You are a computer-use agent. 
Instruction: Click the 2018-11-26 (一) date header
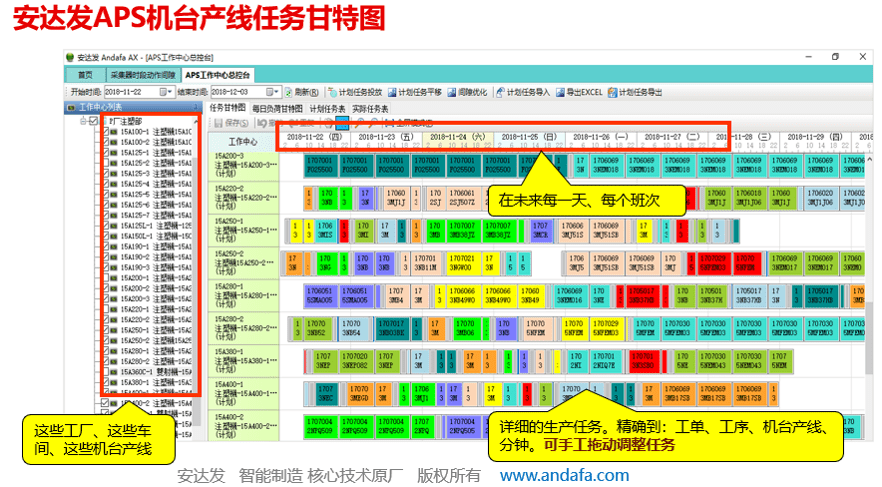601,137
